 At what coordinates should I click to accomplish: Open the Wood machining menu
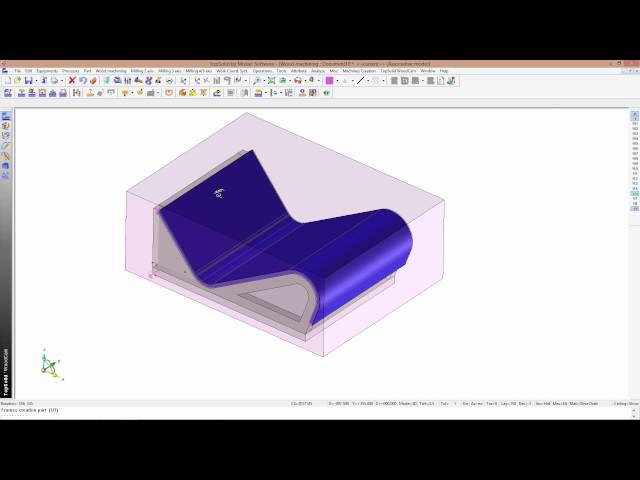111,71
